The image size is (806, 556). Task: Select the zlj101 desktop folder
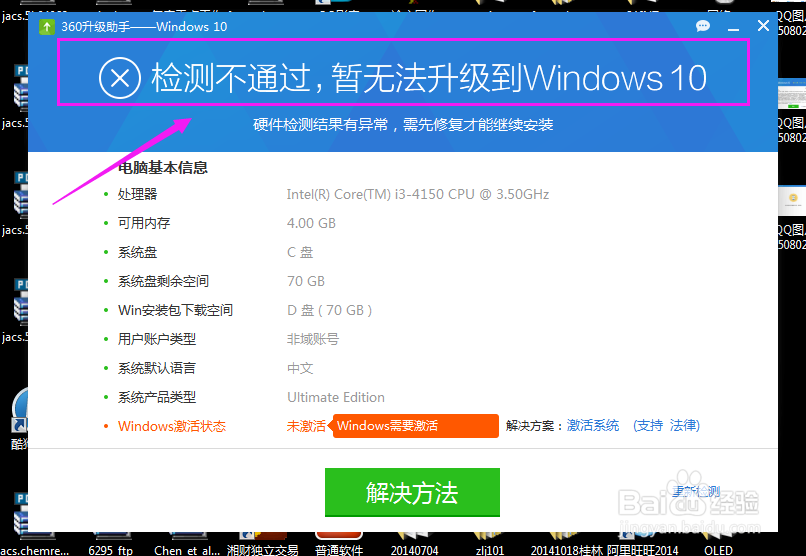point(489,545)
